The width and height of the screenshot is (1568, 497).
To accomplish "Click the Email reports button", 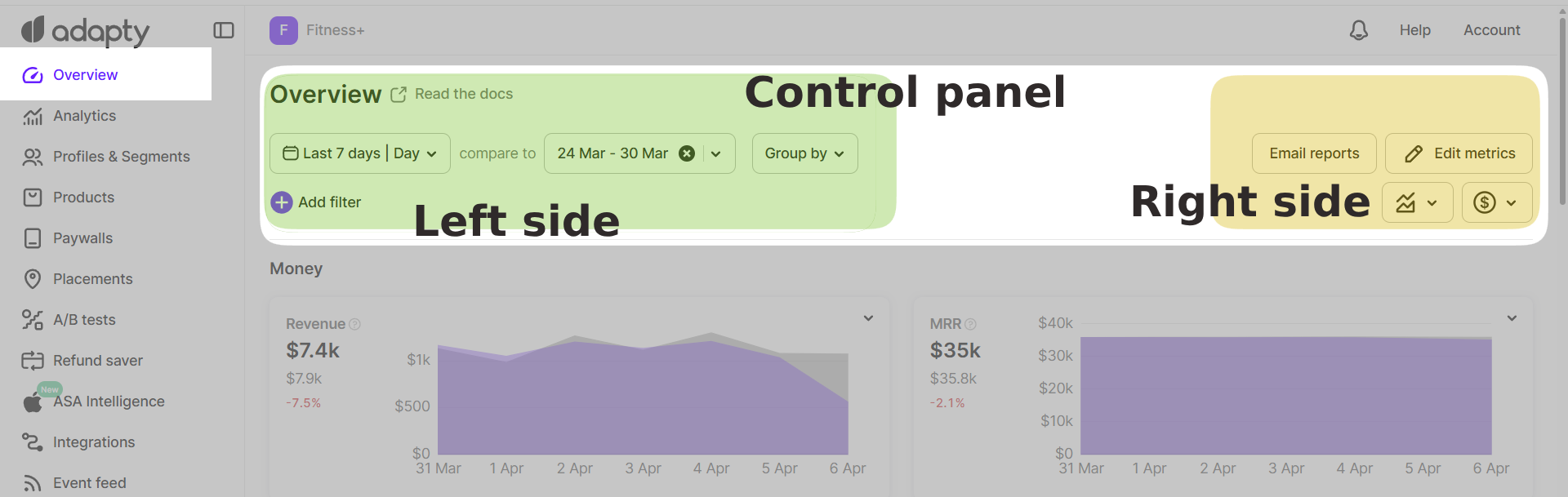I will 1314,153.
